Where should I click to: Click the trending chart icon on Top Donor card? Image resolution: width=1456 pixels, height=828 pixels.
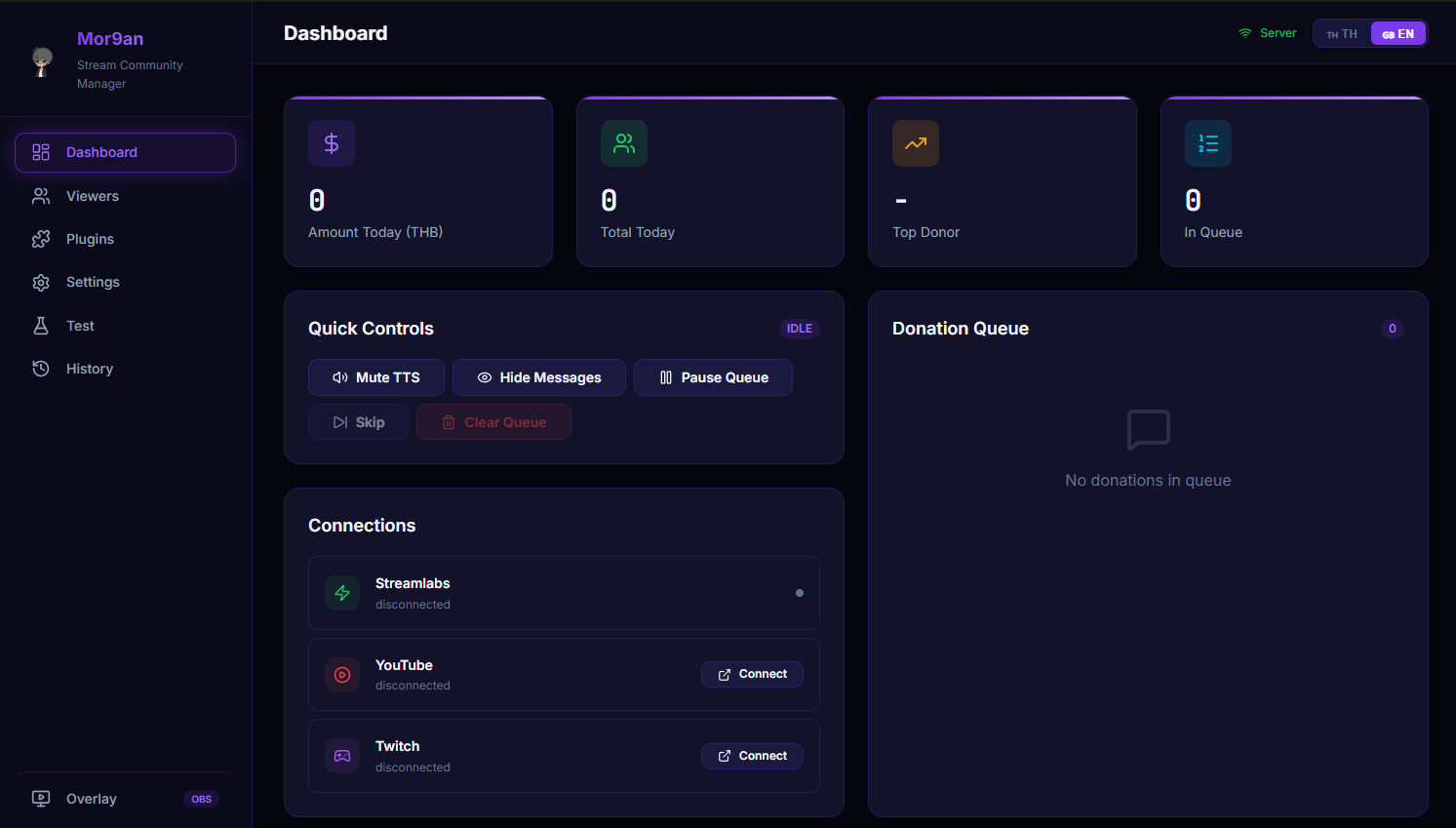pyautogui.click(x=915, y=143)
